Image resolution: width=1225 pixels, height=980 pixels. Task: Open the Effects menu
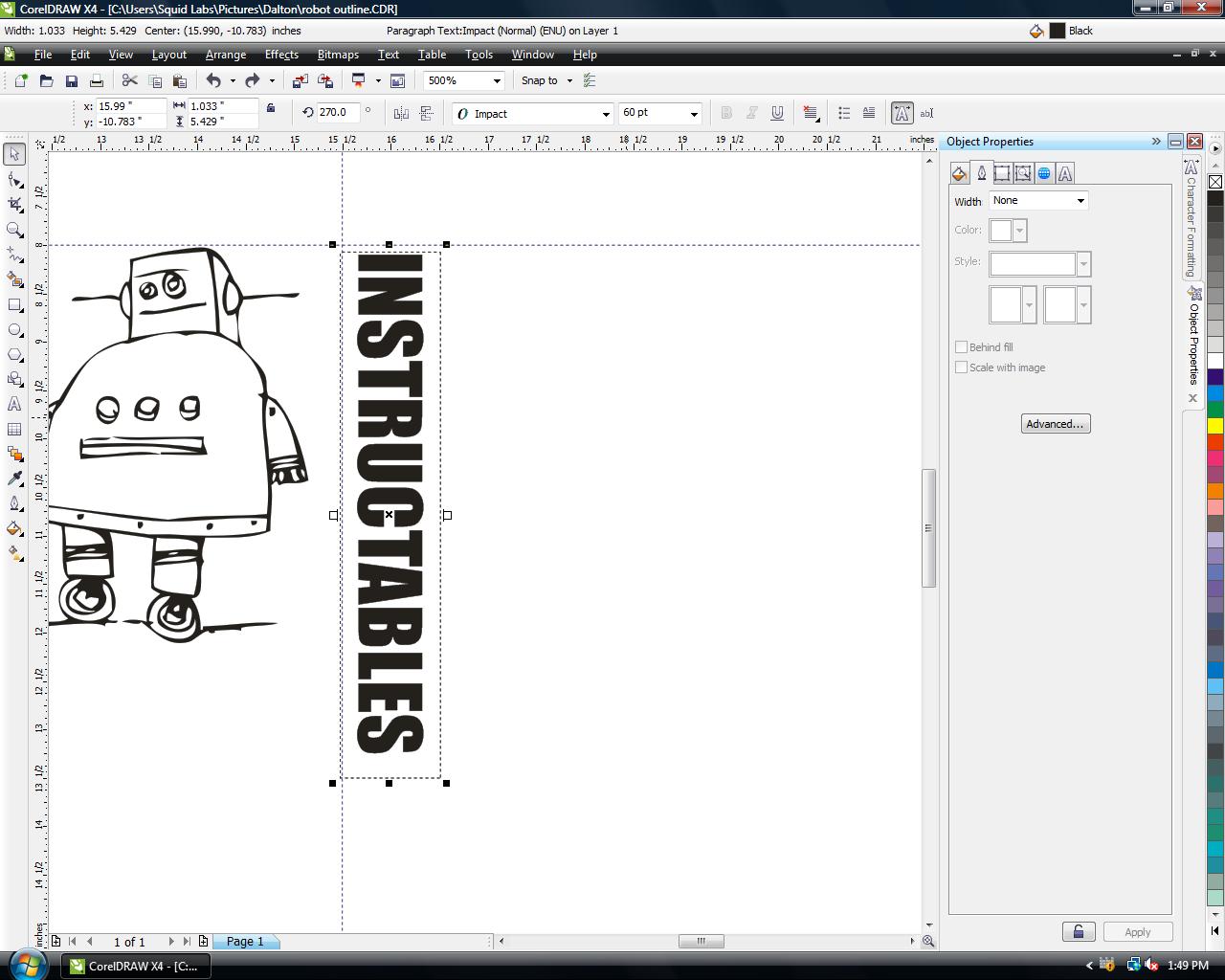[281, 55]
